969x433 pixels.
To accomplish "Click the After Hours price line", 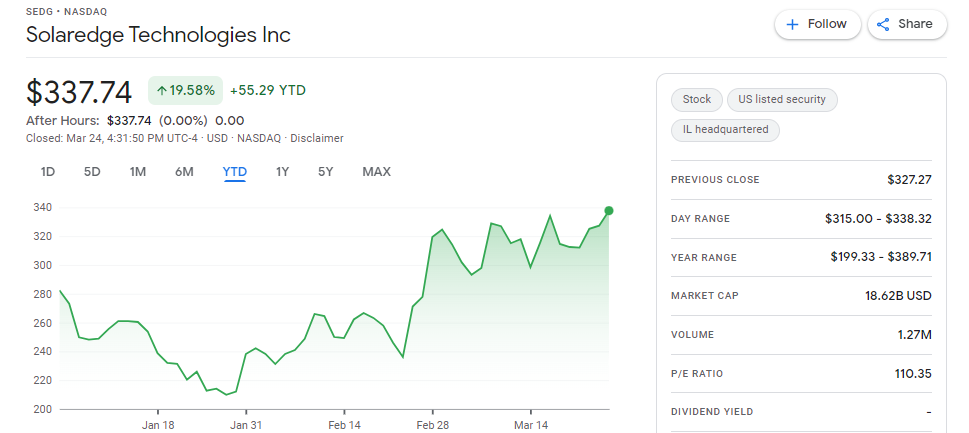I will point(135,120).
